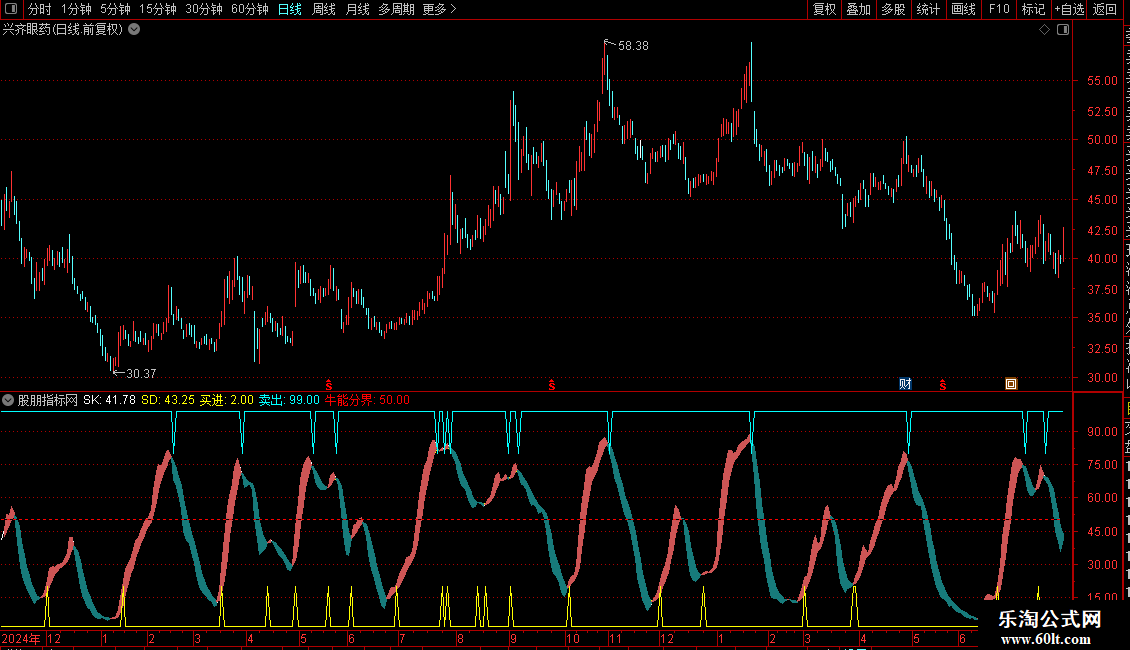Click the 返回 back button
The width and height of the screenshot is (1130, 650).
point(1105,9)
